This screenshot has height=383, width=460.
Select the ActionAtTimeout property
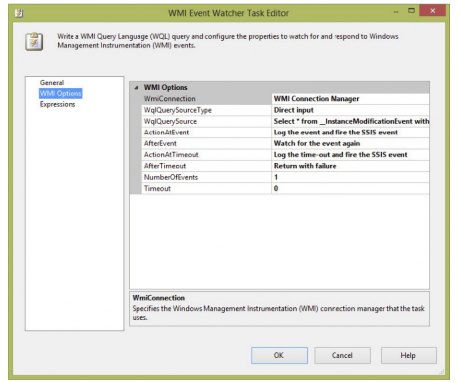(207, 155)
